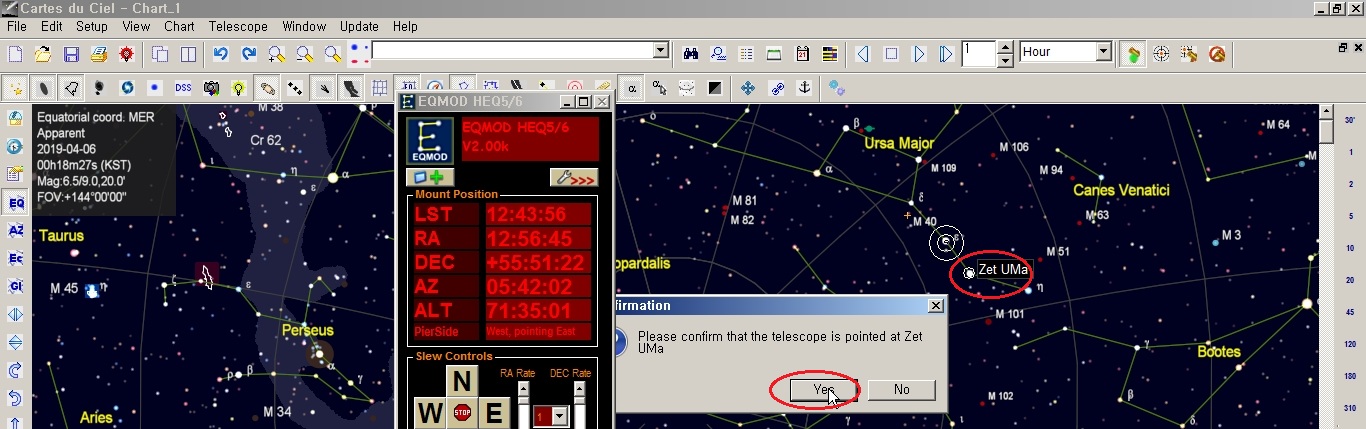The width and height of the screenshot is (1366, 429).
Task: Click the zoom in magnifier icon
Action: (x=276, y=53)
